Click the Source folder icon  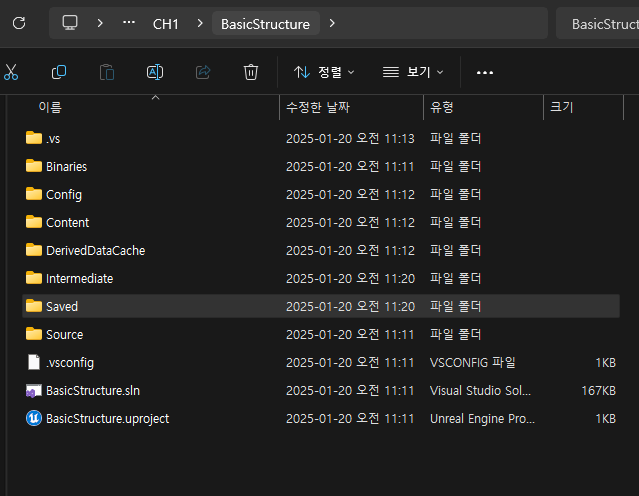[x=34, y=334]
